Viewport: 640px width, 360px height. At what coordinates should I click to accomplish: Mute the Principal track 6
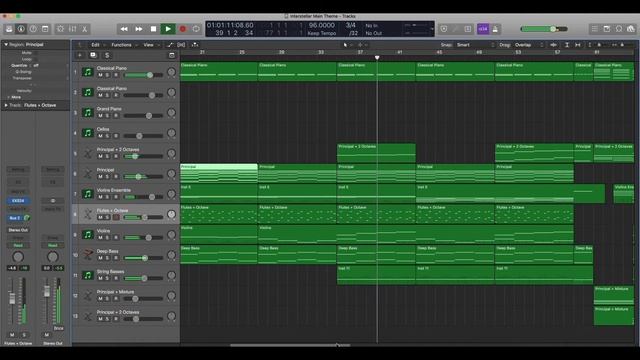tap(100, 177)
